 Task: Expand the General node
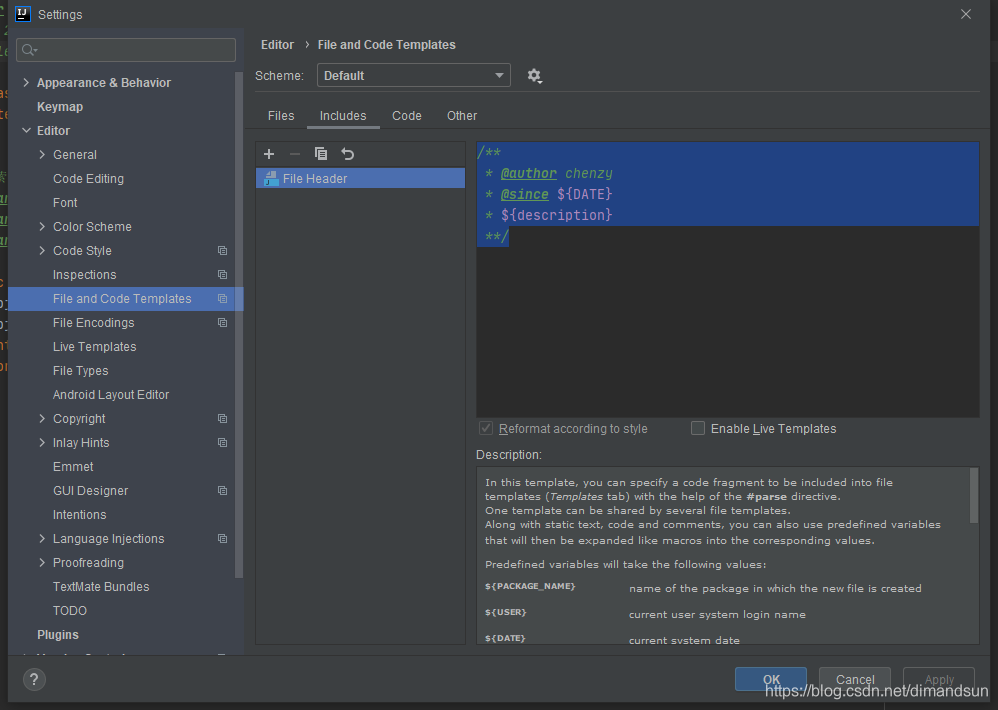pos(42,155)
